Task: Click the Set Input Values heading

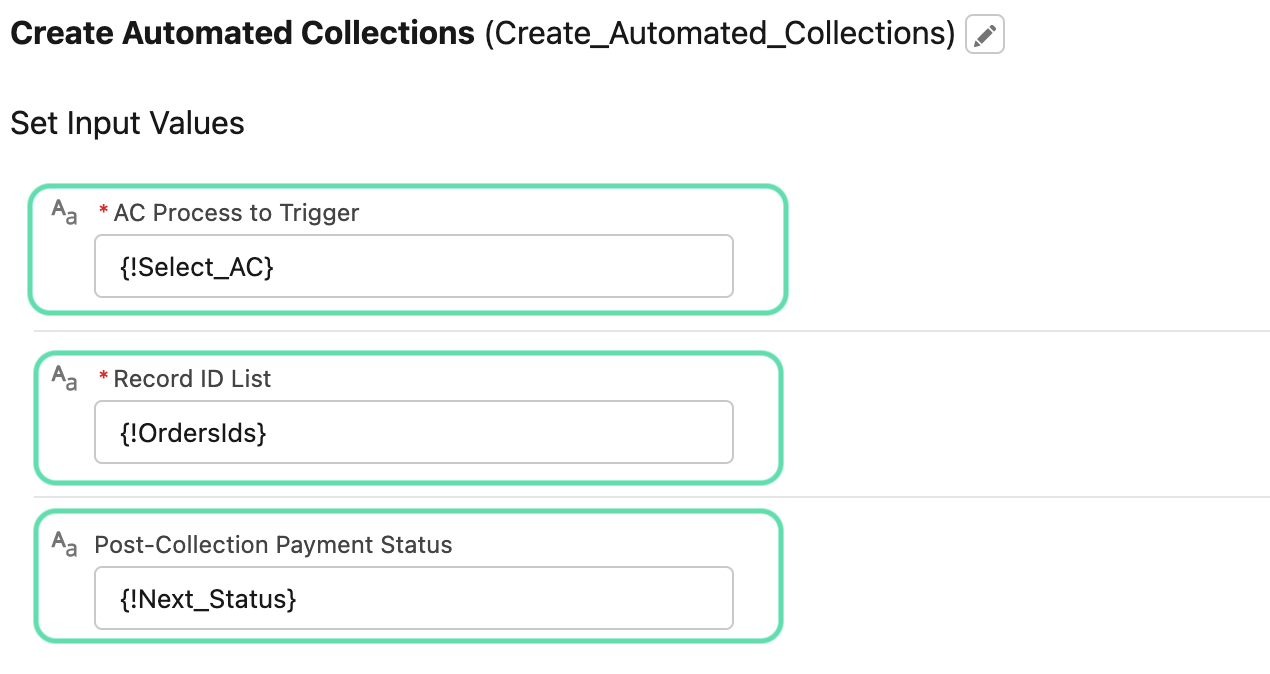Action: tap(127, 122)
